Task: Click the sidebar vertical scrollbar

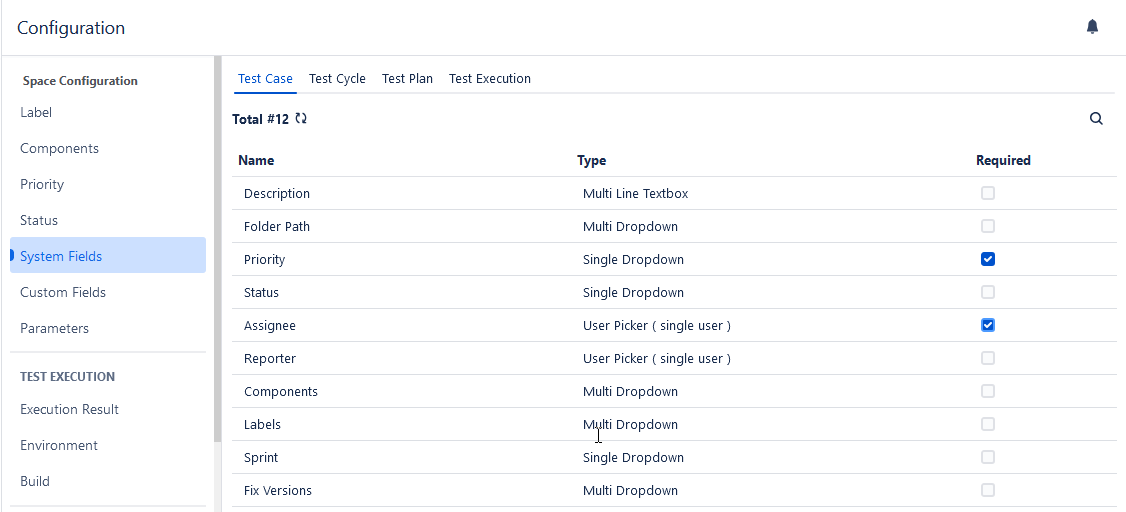Action: point(217,250)
